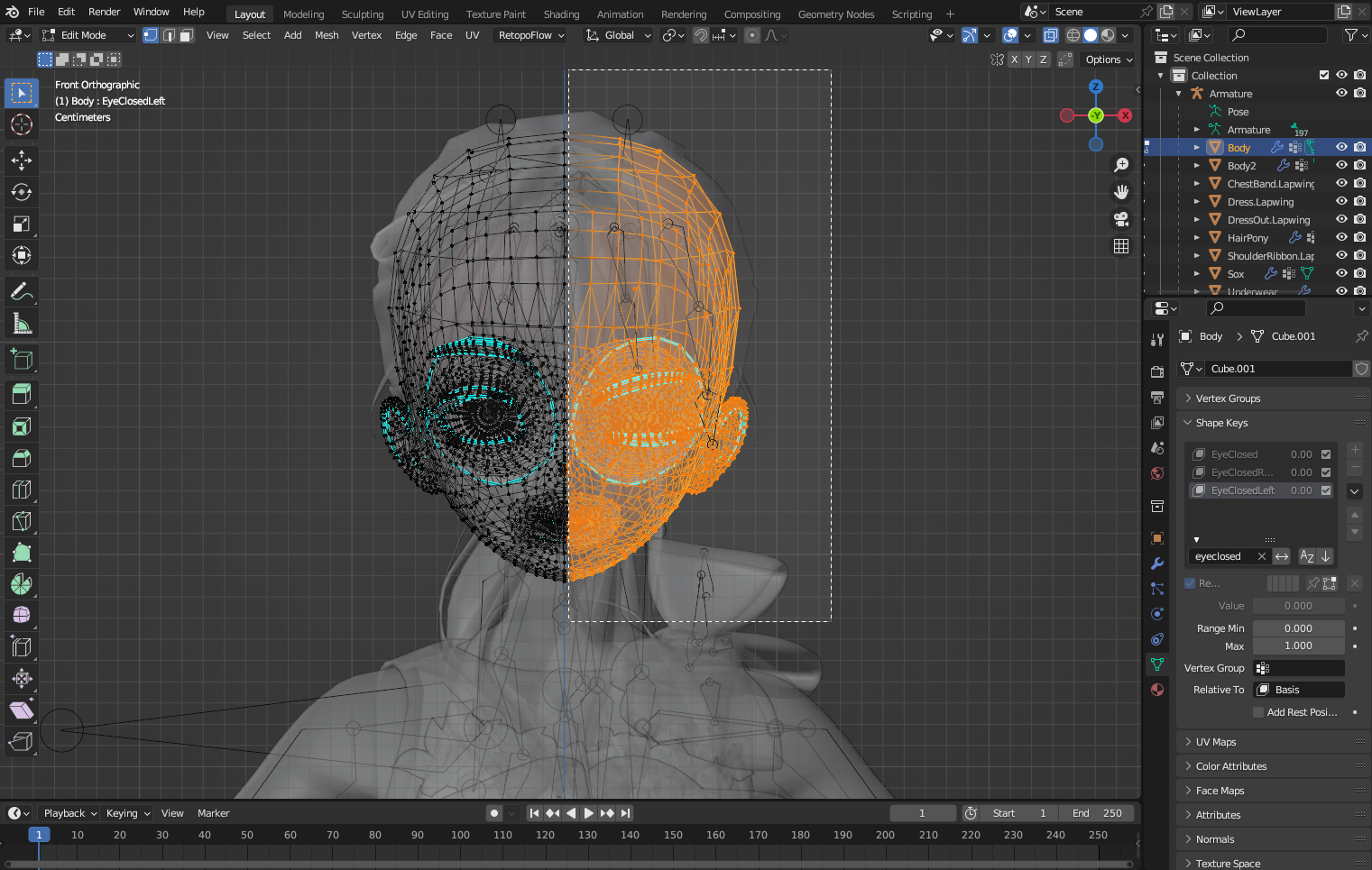Activate the Annotate tool
Viewport: 1372px width, 870px height.
[22, 291]
